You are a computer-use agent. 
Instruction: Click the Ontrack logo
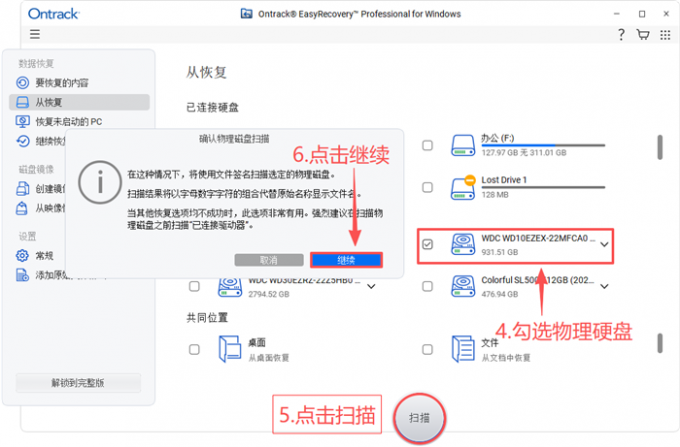click(x=53, y=14)
